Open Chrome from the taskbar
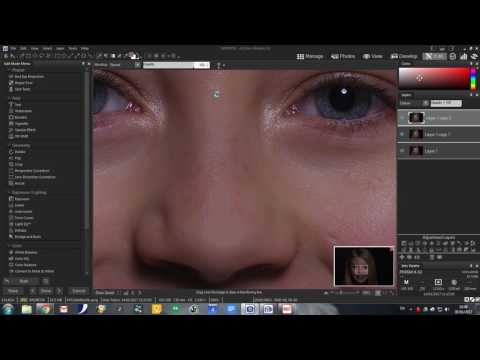The width and height of the screenshot is (480, 360). click(x=44, y=309)
